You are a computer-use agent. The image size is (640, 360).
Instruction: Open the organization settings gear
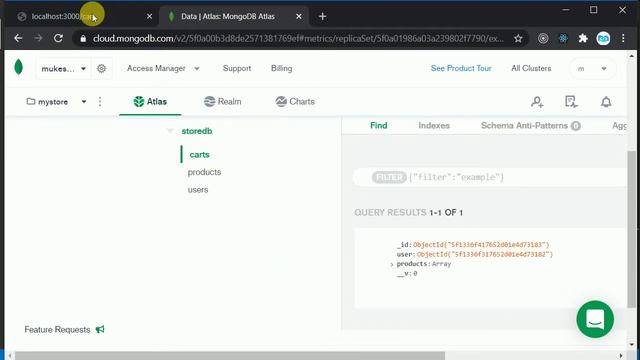coord(102,69)
